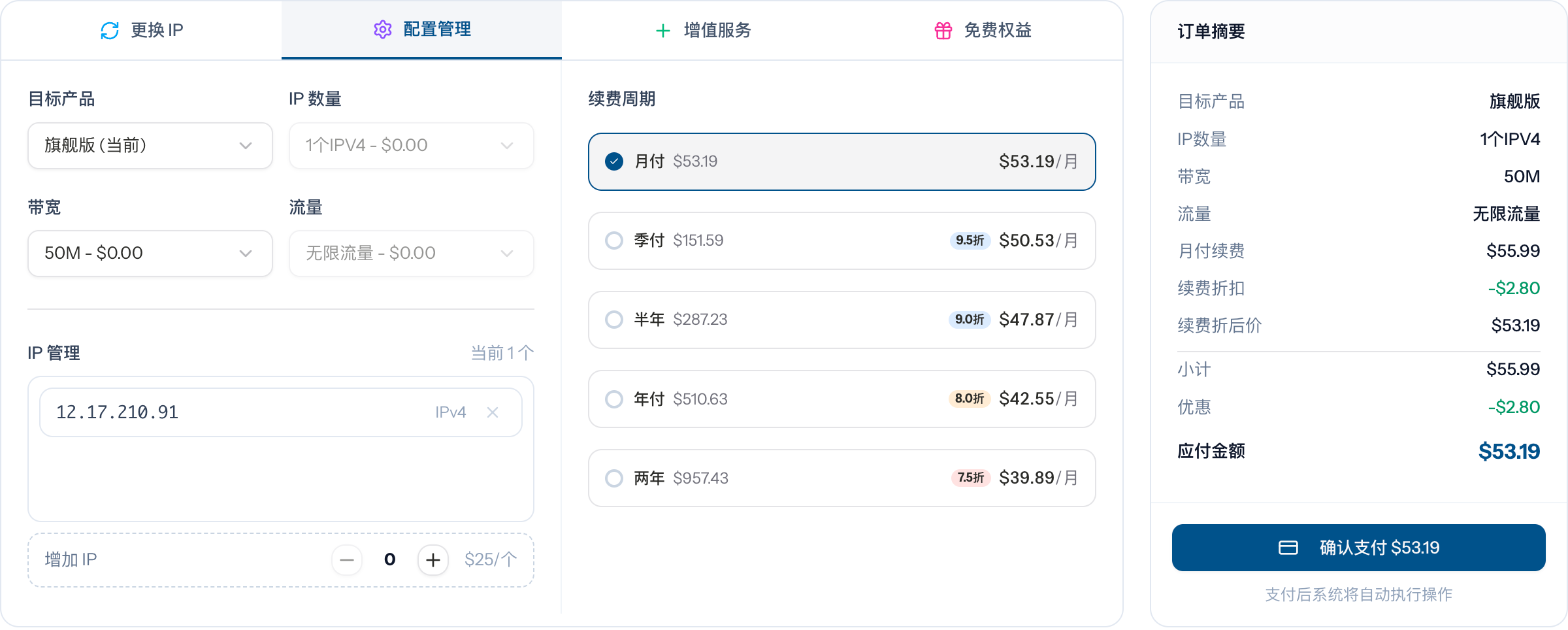This screenshot has width=1568, height=630.
Task: Click the pink gift icon beside 免费权益
Action: pos(943,30)
